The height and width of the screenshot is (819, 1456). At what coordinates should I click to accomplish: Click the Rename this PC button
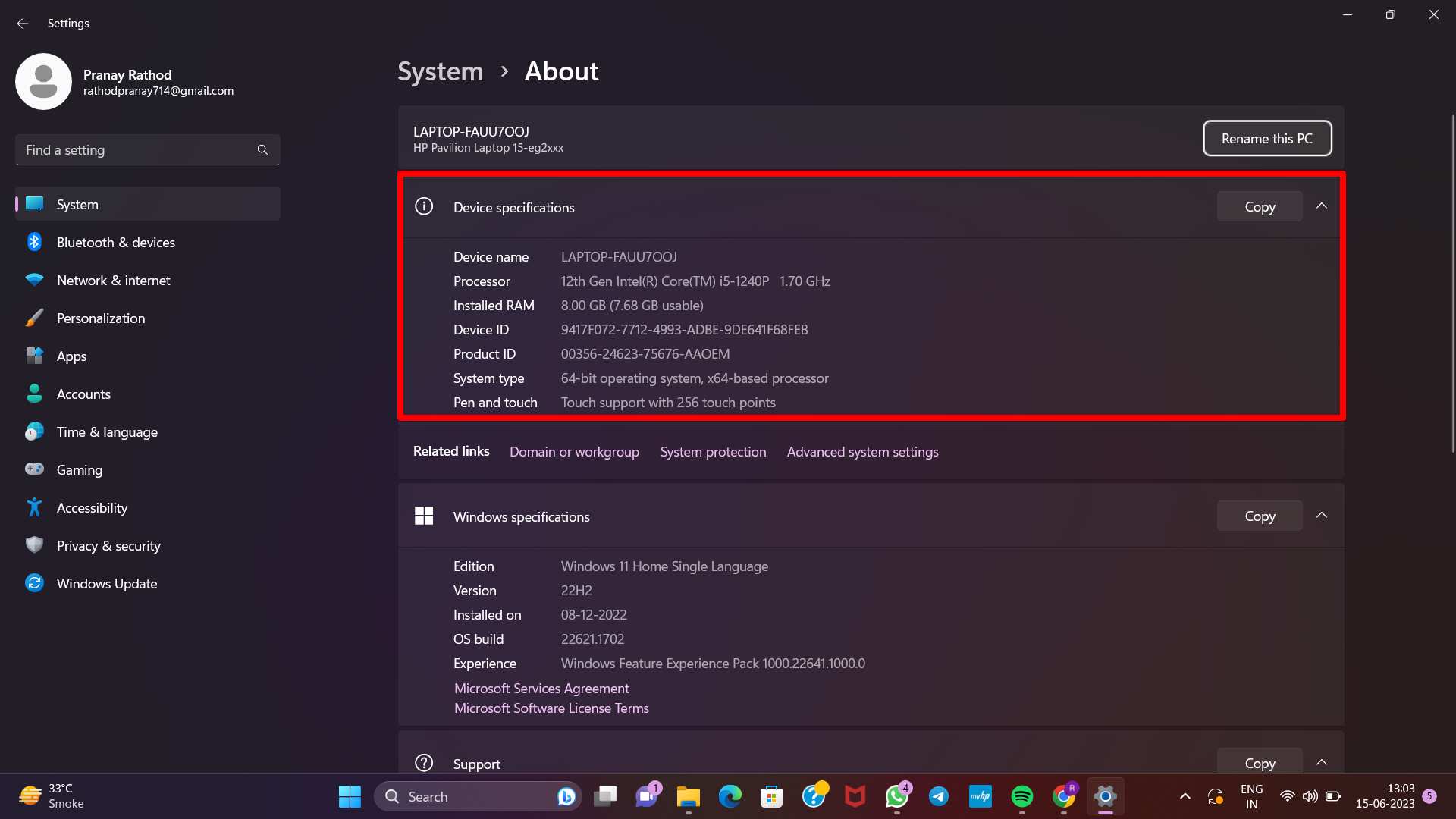(x=1266, y=138)
